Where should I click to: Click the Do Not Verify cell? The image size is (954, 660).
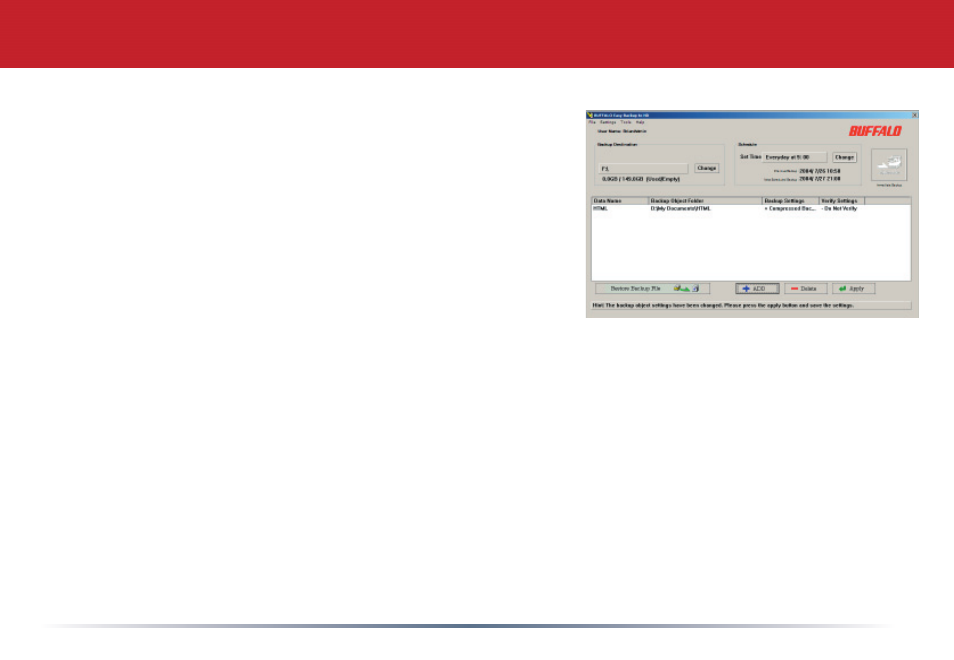839,209
